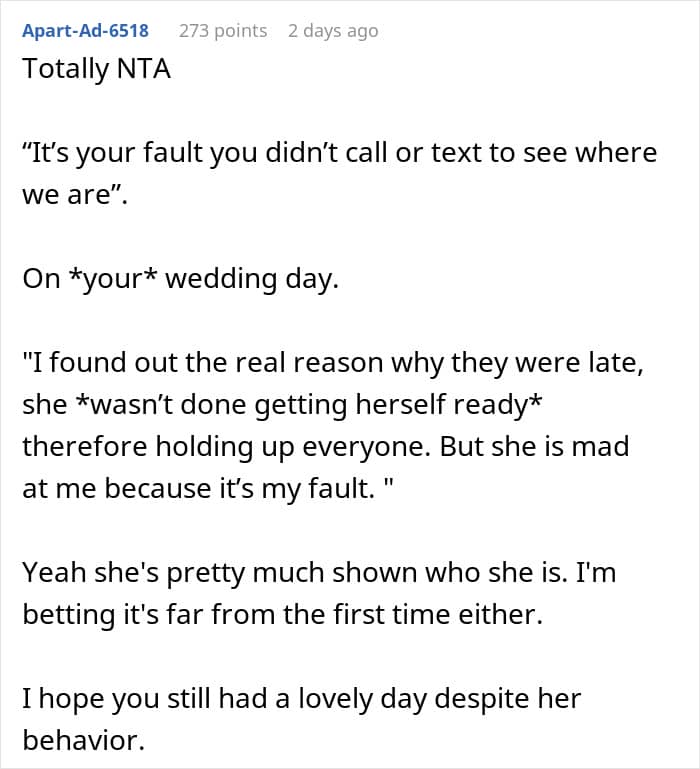
Task: Click the line 'therefore holding up everyone'
Action: pyautogui.click(x=326, y=447)
